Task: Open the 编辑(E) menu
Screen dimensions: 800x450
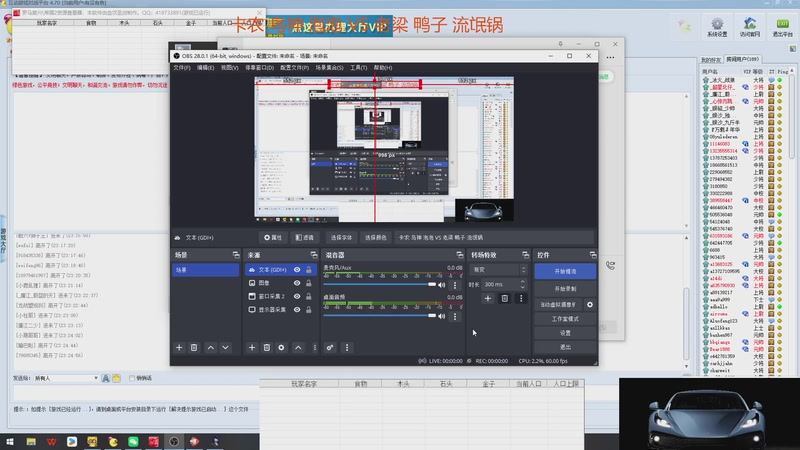Action: [x=206, y=67]
